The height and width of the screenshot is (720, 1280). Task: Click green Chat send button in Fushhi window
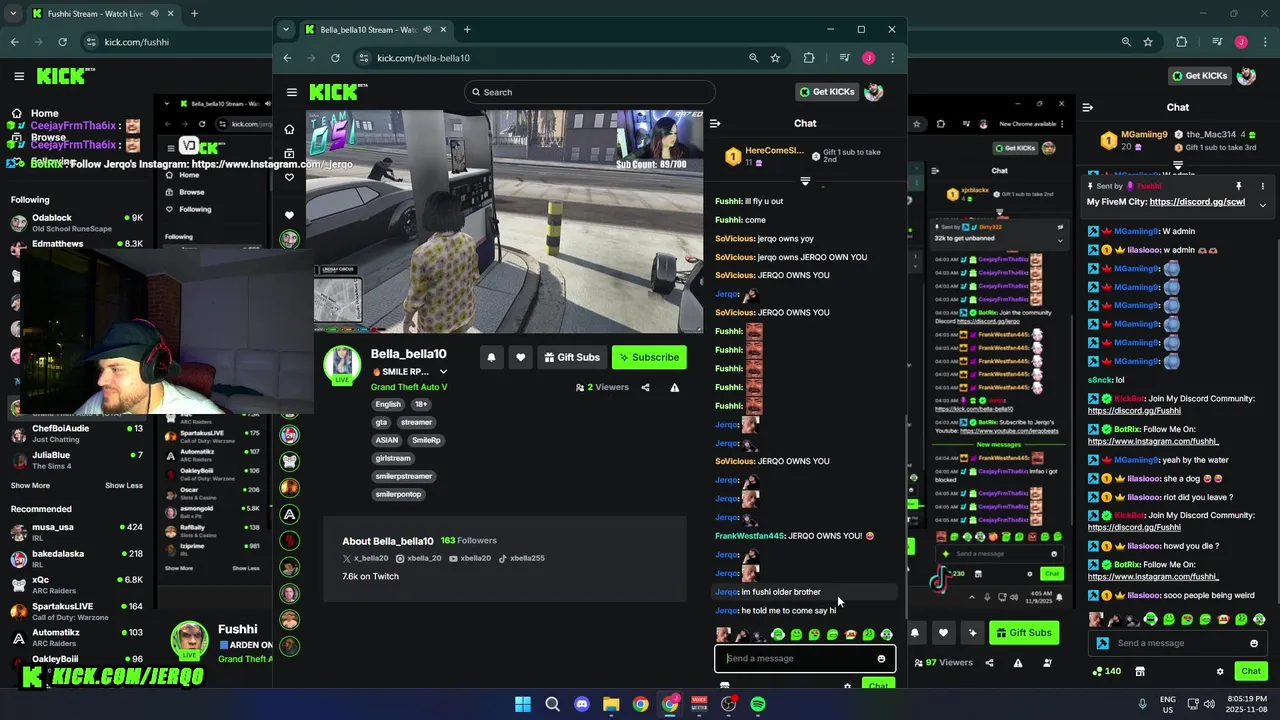click(1251, 671)
